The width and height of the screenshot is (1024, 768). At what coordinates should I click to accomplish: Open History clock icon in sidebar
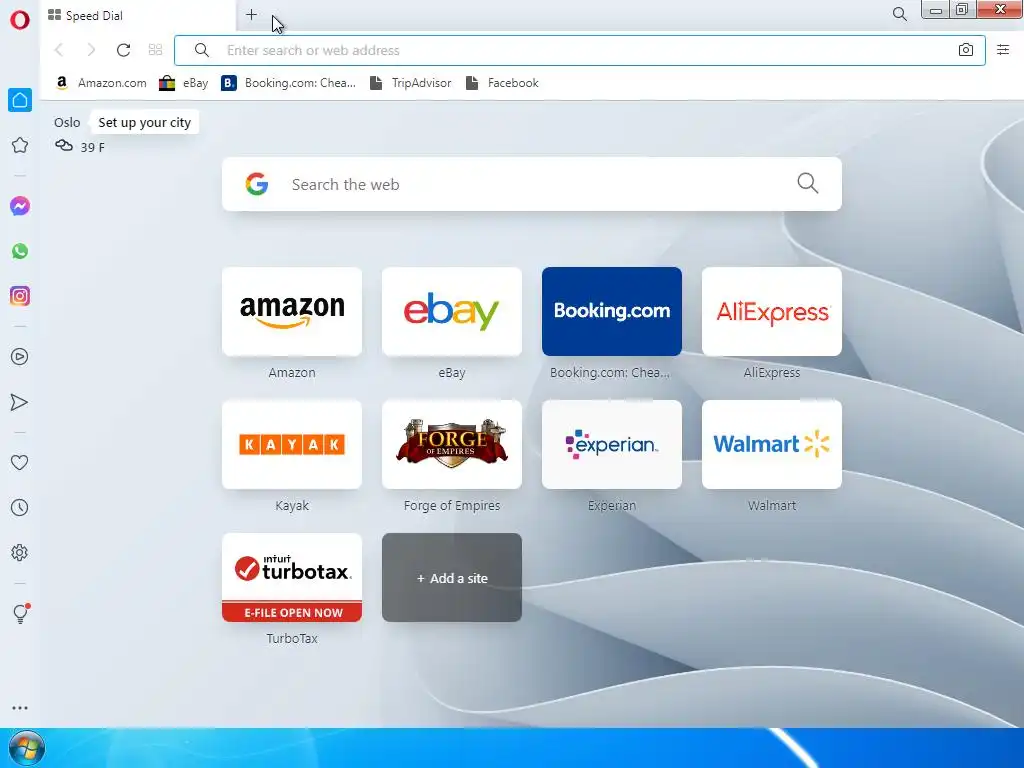click(20, 507)
